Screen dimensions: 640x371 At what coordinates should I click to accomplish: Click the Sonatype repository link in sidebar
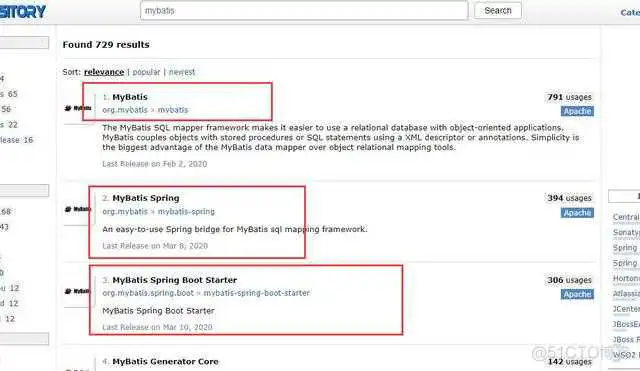click(626, 233)
